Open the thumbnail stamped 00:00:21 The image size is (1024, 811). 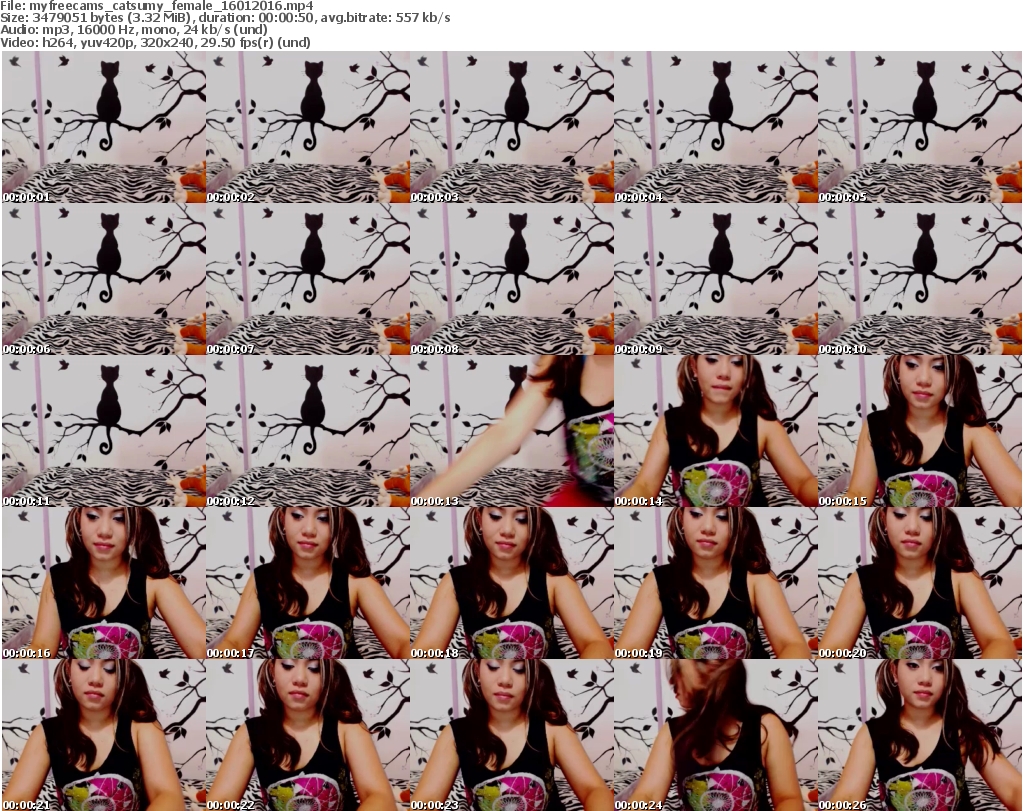coord(104,735)
